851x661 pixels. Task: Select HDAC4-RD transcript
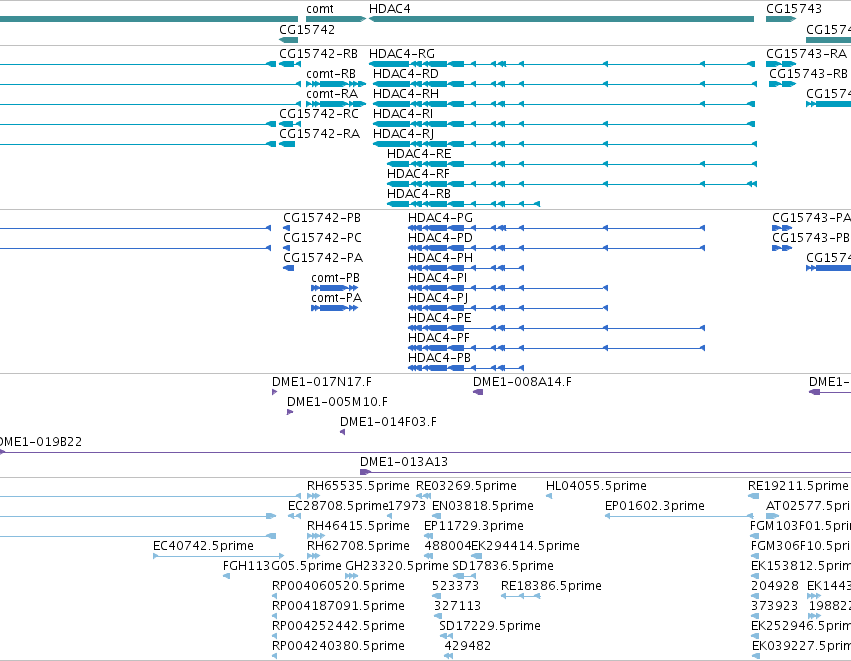[564, 84]
